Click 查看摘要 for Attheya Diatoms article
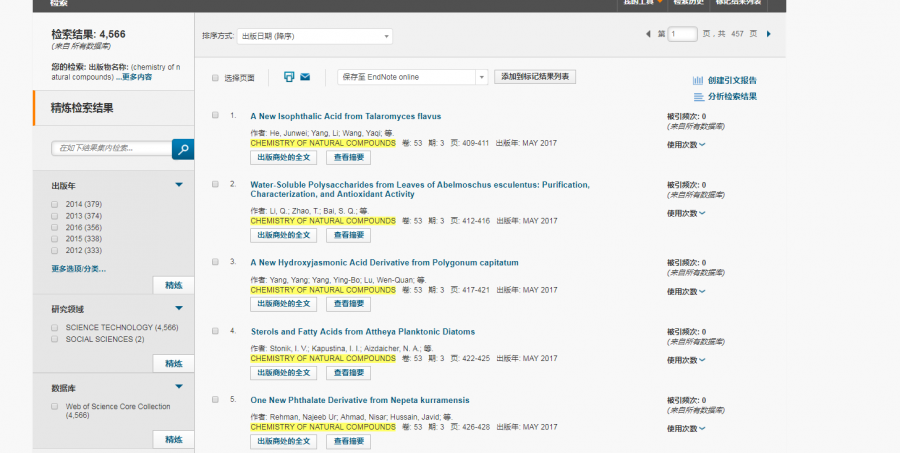 pyautogui.click(x=348, y=373)
